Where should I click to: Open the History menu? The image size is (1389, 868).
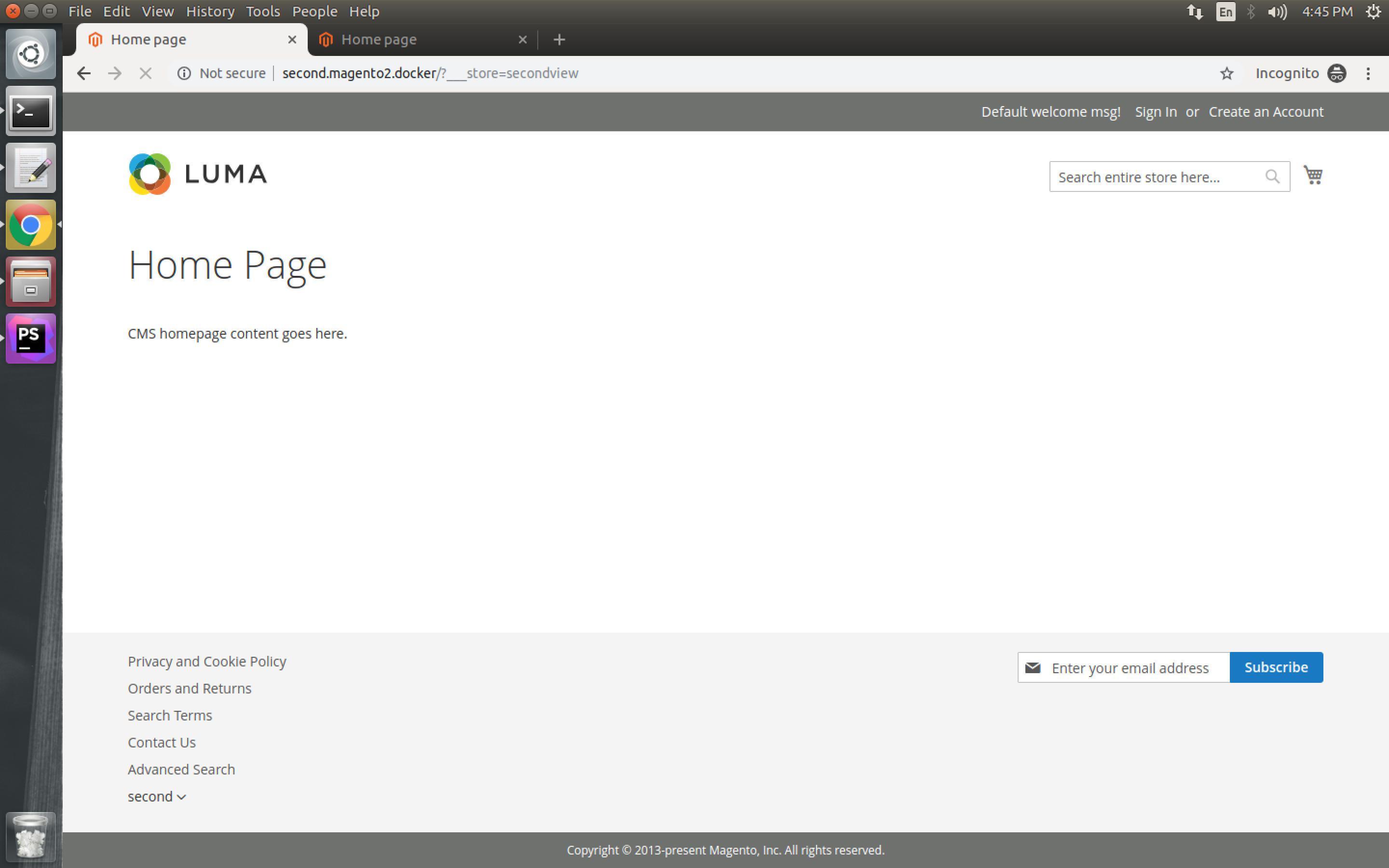[210, 12]
